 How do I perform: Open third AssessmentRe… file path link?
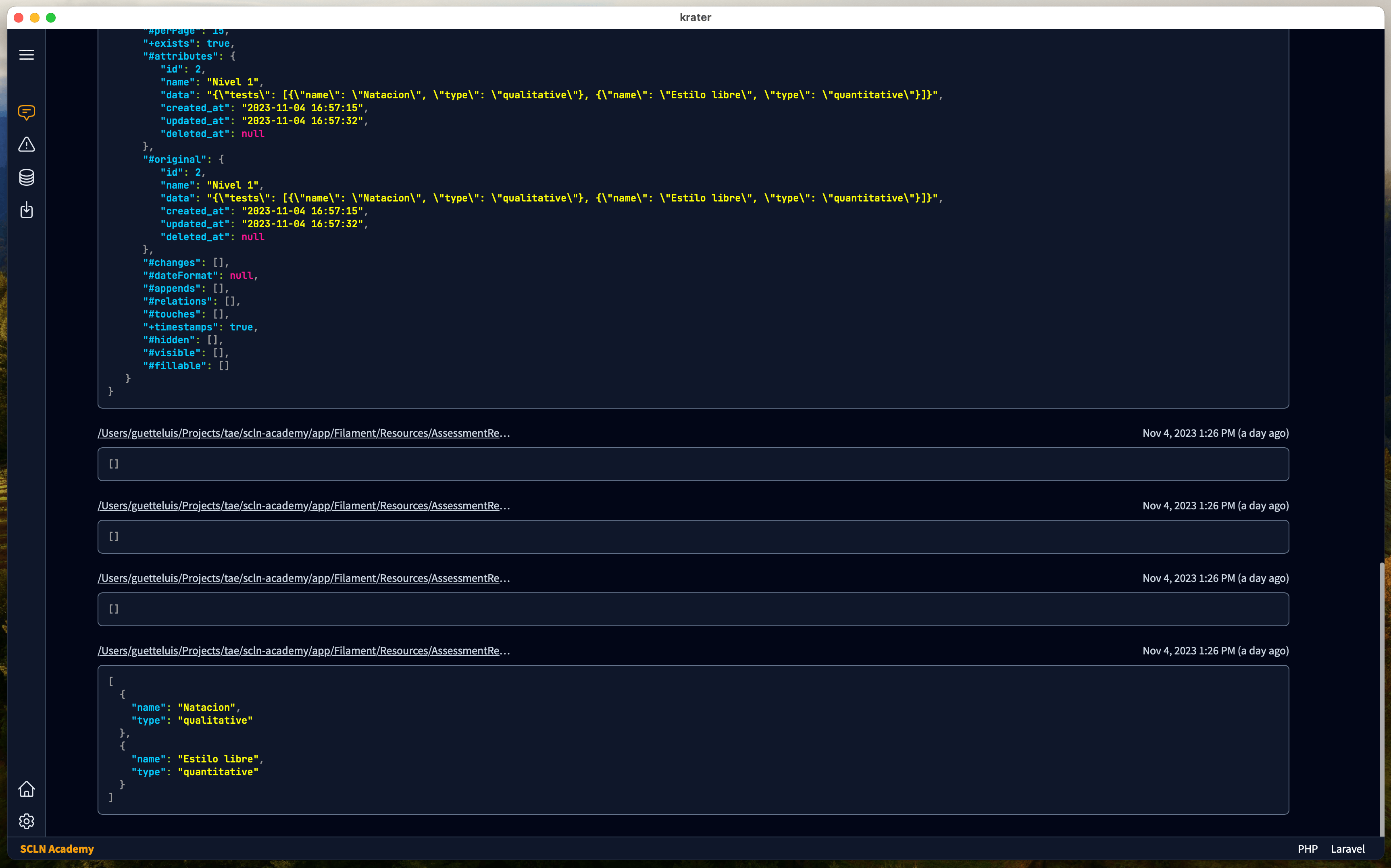303,578
